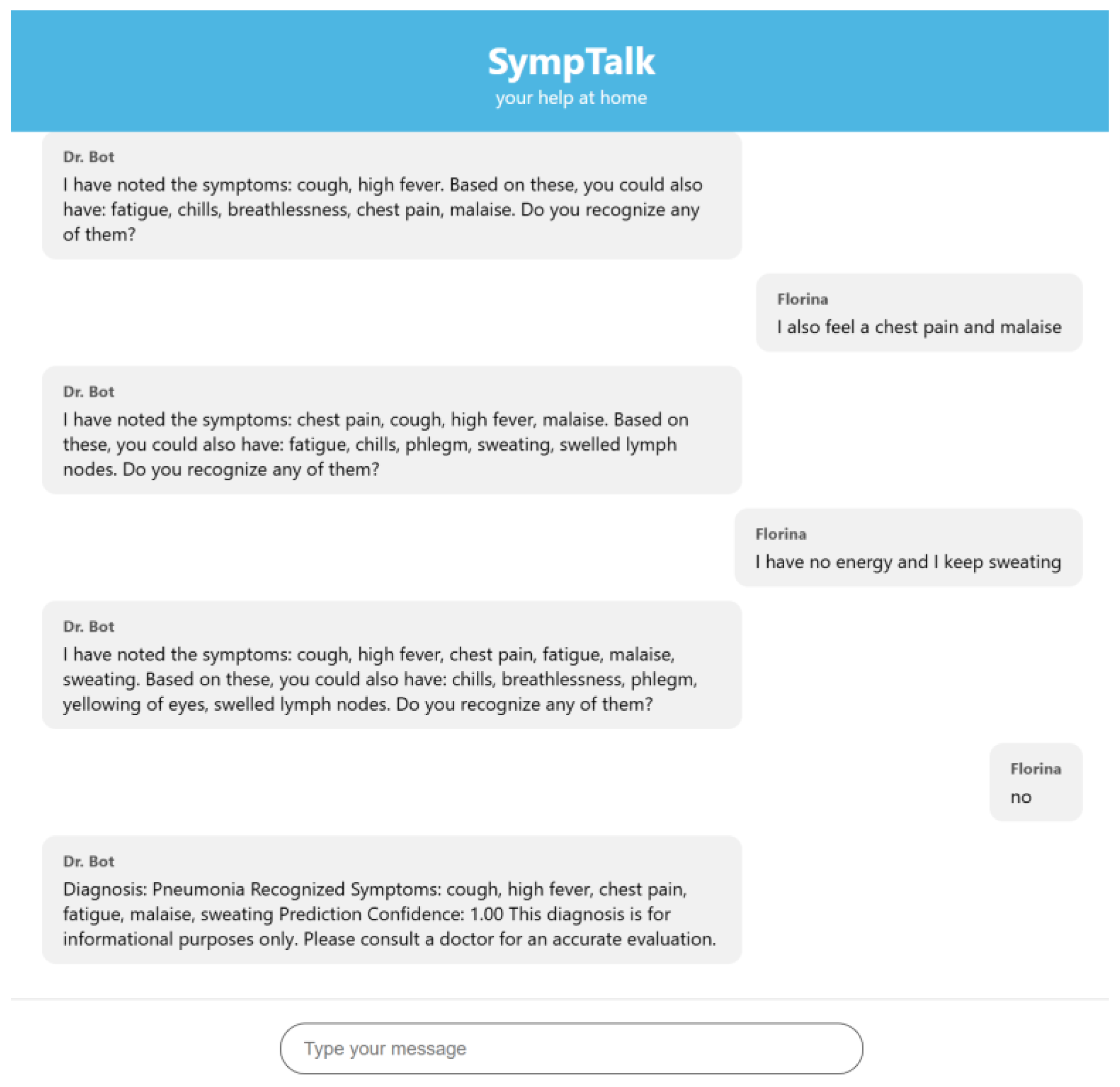Click the Dr. Bot name above the yellowing eyes message
The width and height of the screenshot is (1120, 1087).
click(x=89, y=626)
